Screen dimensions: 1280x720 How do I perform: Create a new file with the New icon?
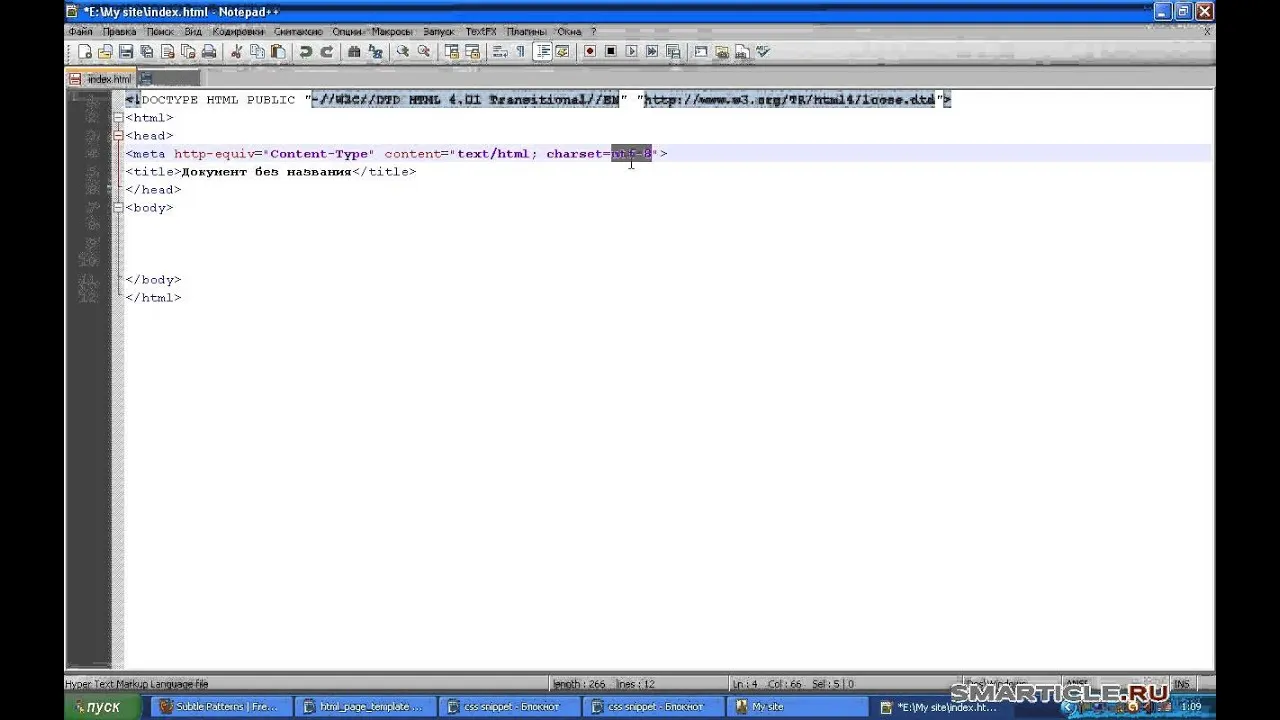pos(85,52)
